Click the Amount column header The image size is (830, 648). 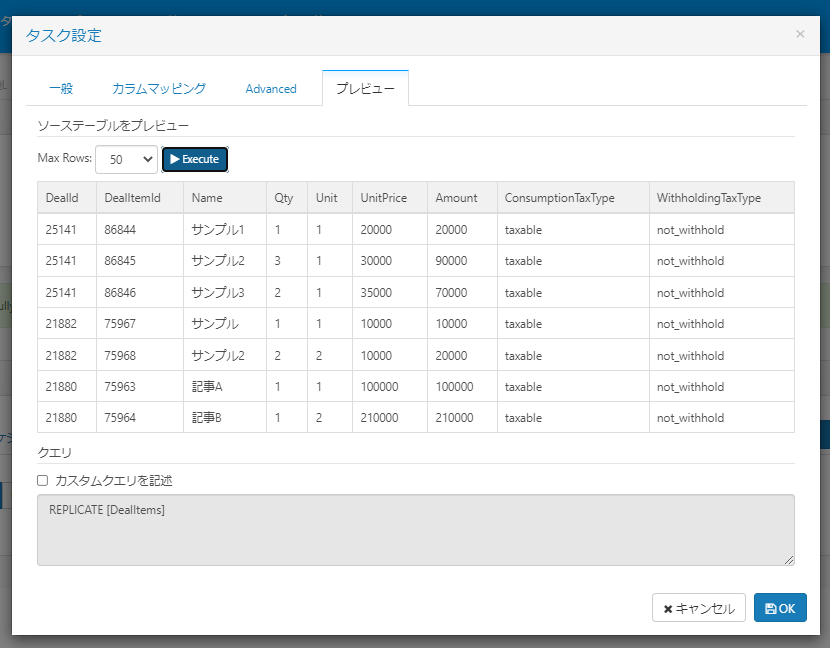(462, 197)
